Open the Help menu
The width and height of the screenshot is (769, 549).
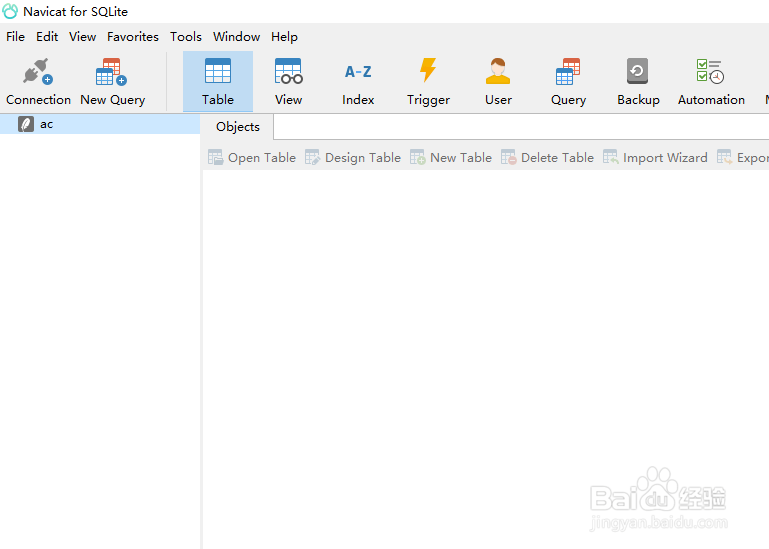(284, 37)
